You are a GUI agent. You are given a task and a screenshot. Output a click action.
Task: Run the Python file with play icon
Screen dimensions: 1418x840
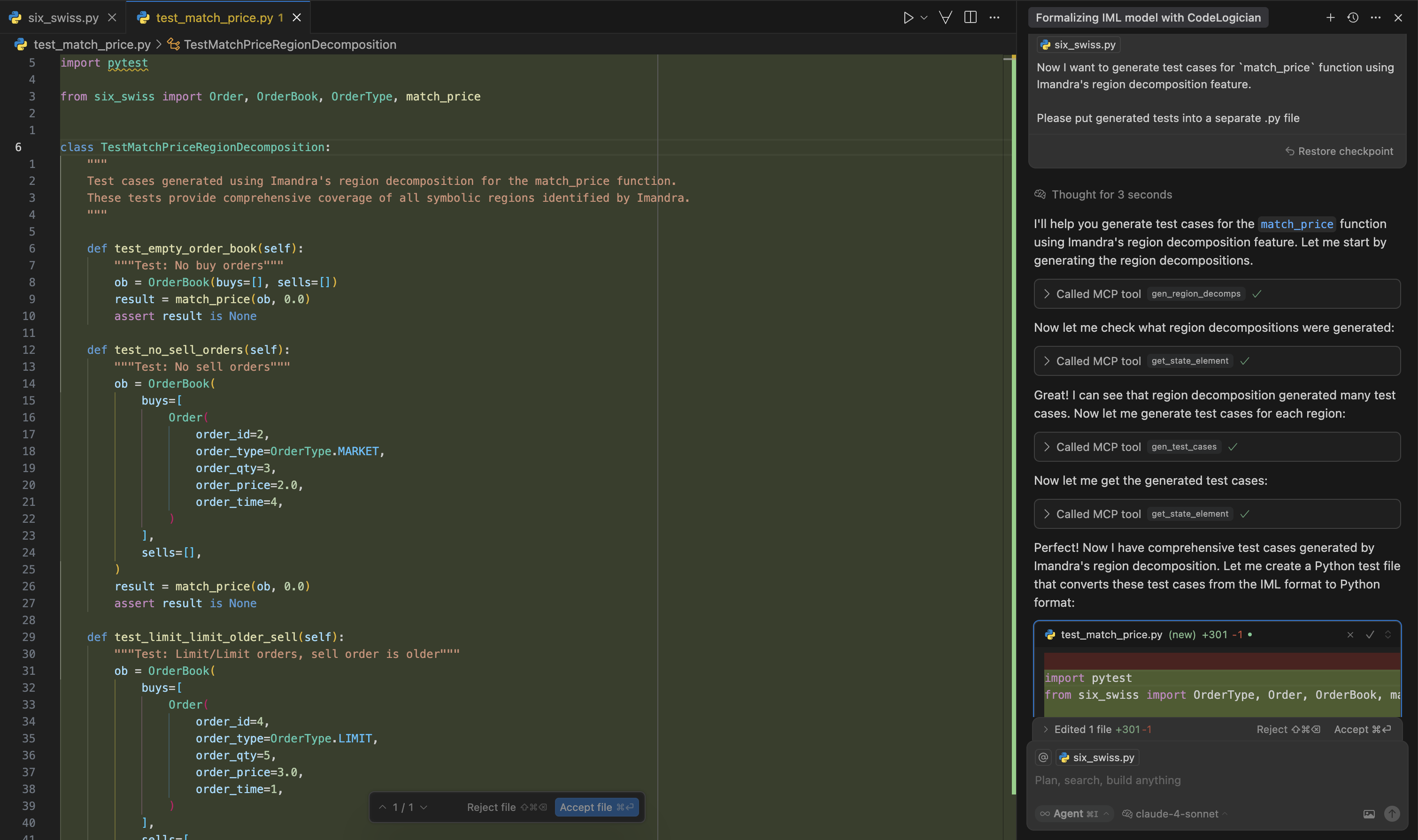pyautogui.click(x=908, y=17)
